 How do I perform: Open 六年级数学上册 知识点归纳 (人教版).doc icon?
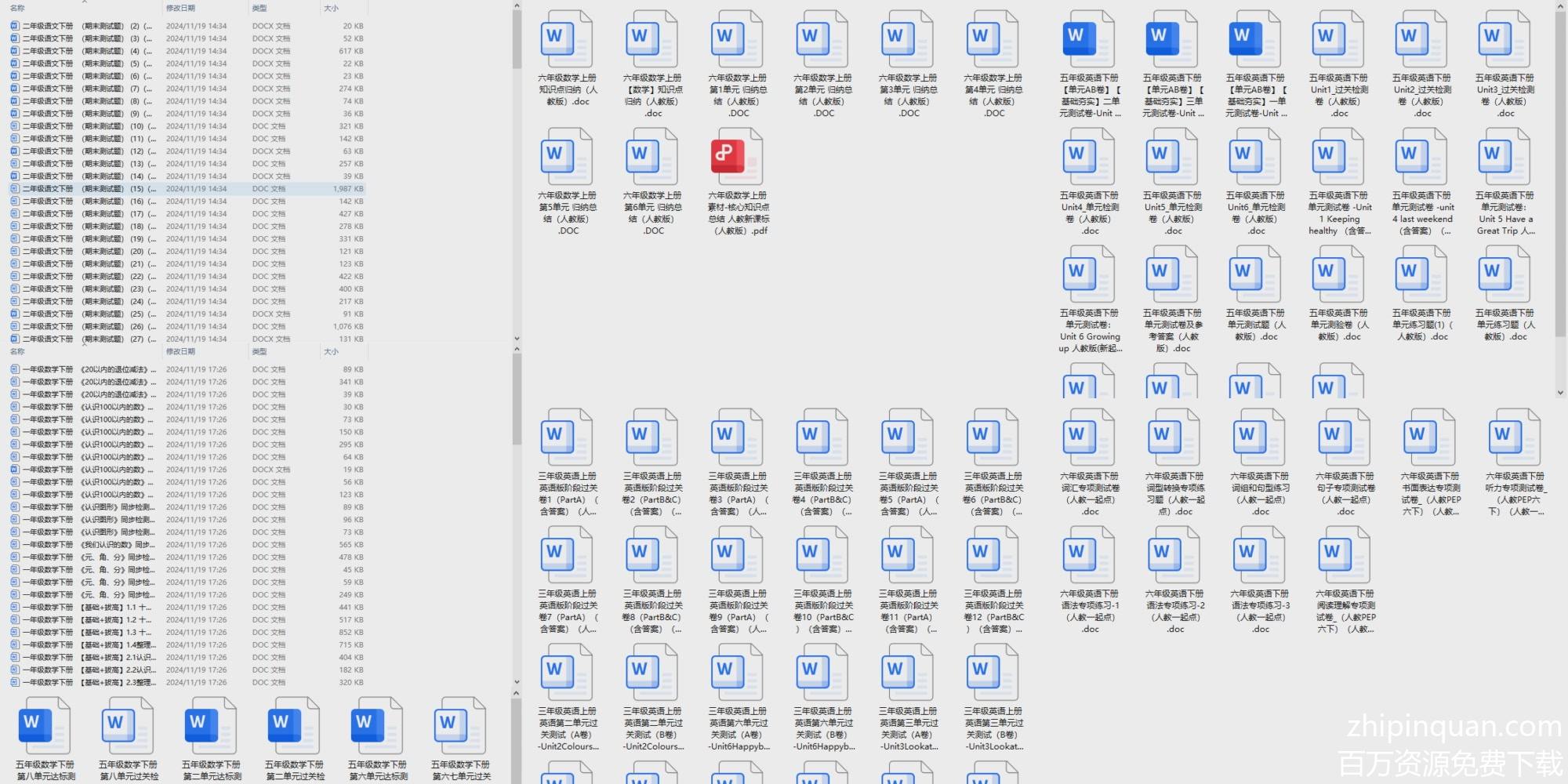(x=566, y=39)
